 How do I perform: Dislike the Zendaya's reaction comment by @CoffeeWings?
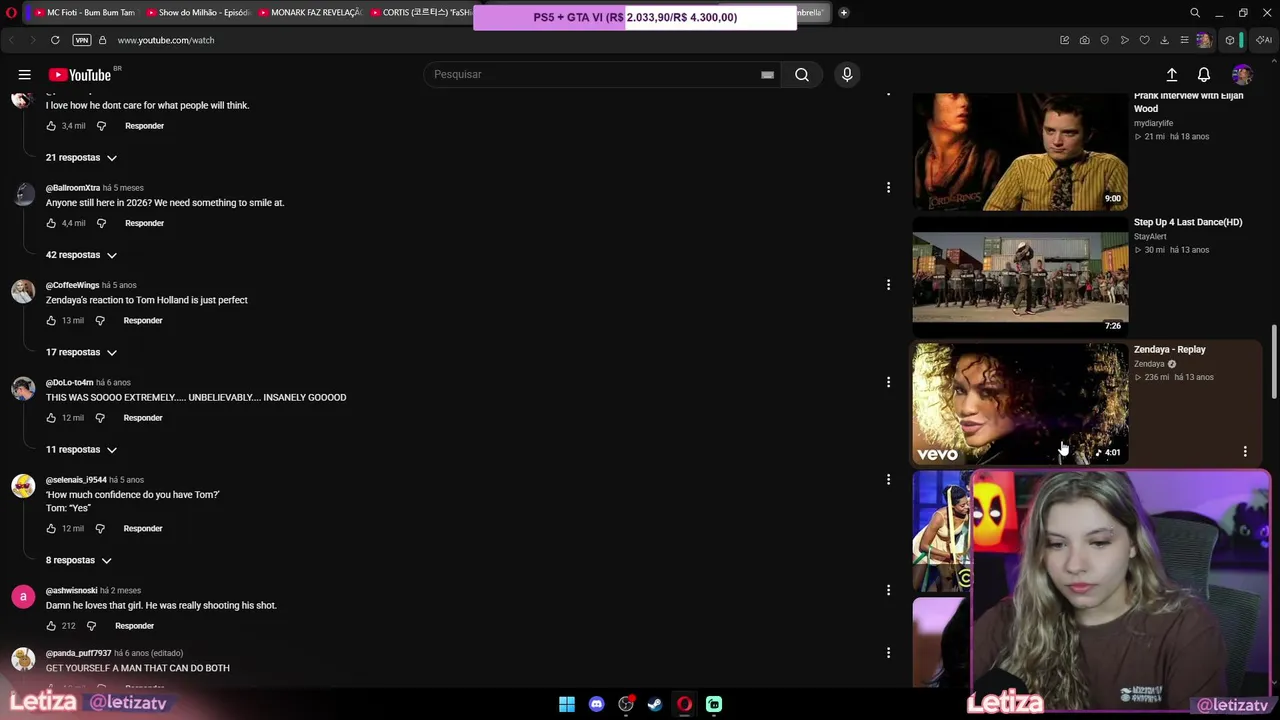[x=100, y=321]
